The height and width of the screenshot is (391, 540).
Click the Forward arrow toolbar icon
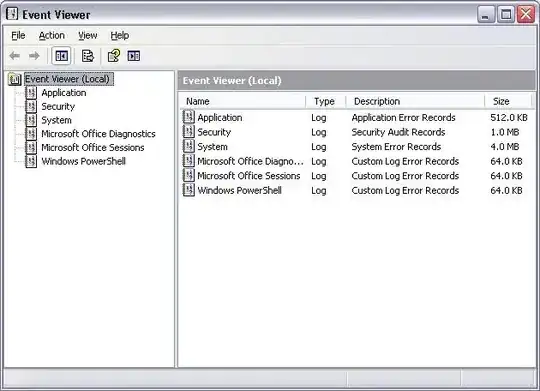pyautogui.click(x=34, y=55)
